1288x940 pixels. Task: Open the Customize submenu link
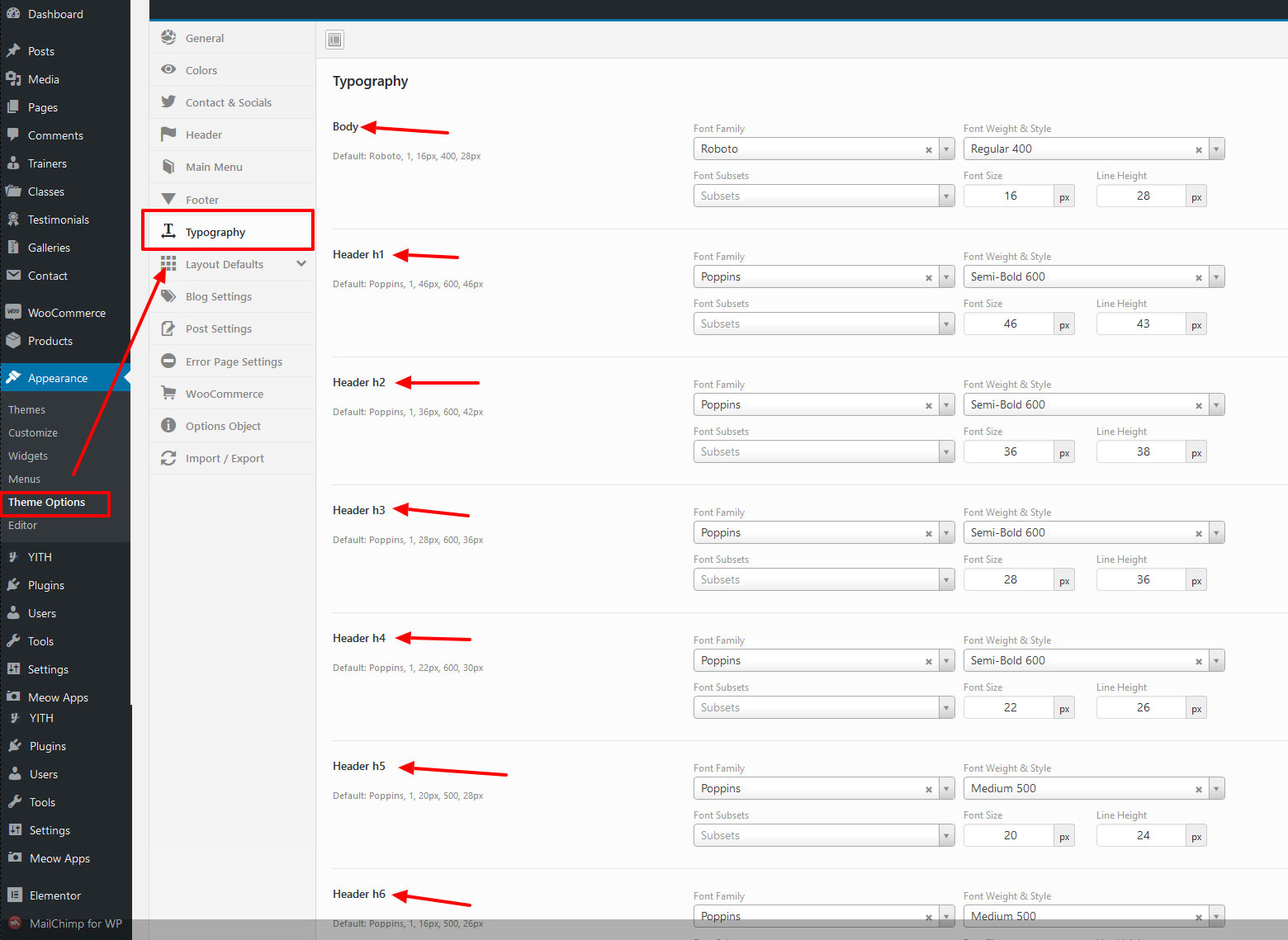pyautogui.click(x=33, y=432)
